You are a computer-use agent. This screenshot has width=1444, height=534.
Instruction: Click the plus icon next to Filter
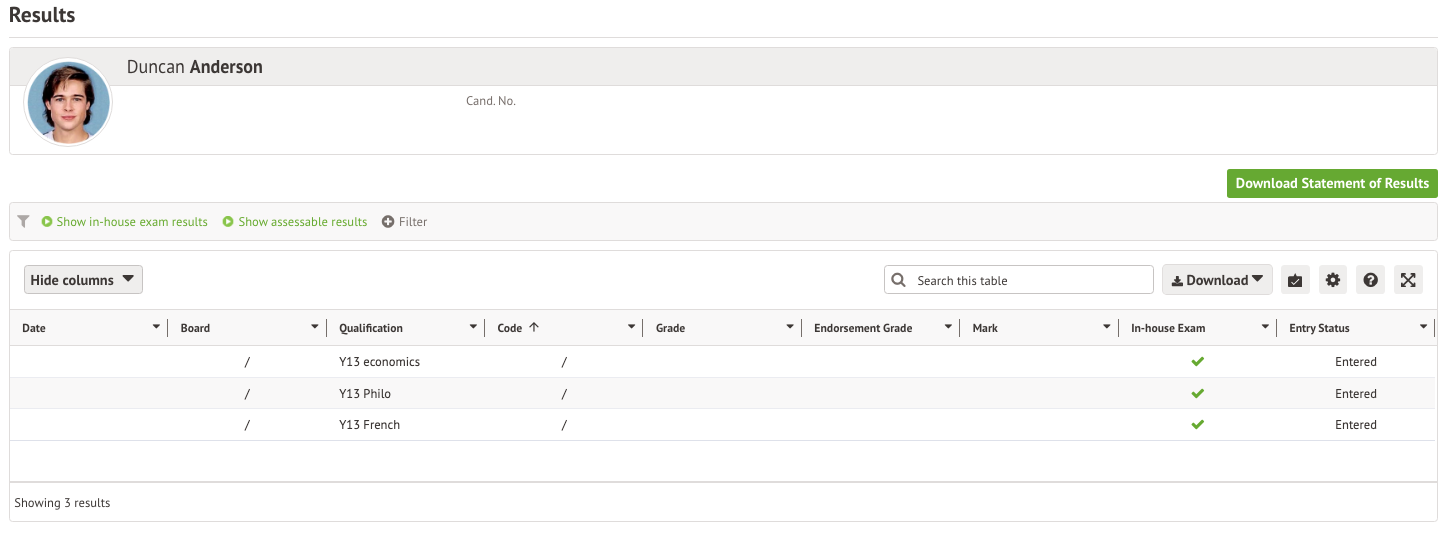(x=388, y=222)
